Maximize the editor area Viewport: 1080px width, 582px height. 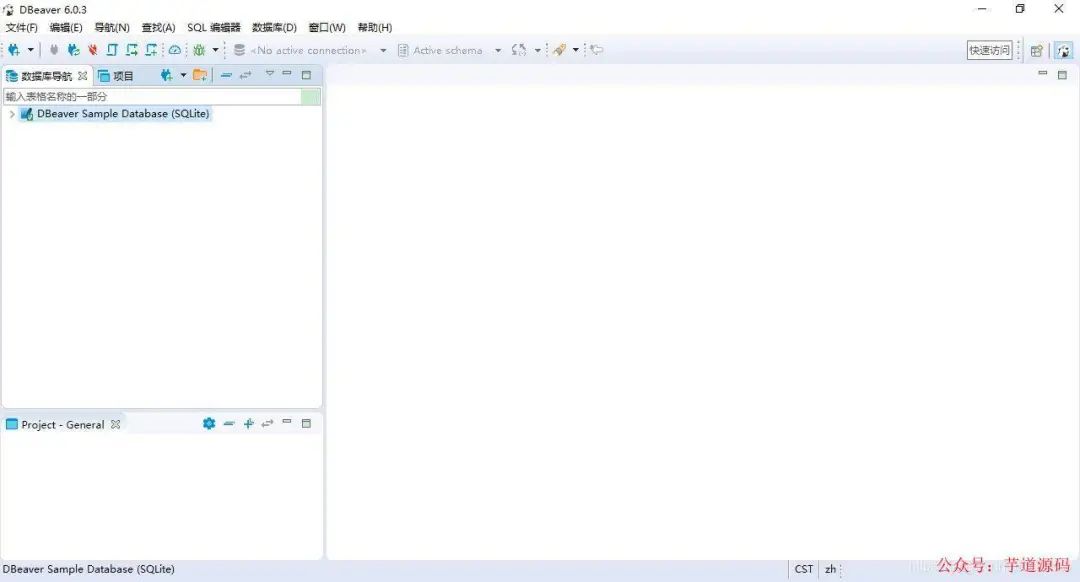pyautogui.click(x=1062, y=75)
